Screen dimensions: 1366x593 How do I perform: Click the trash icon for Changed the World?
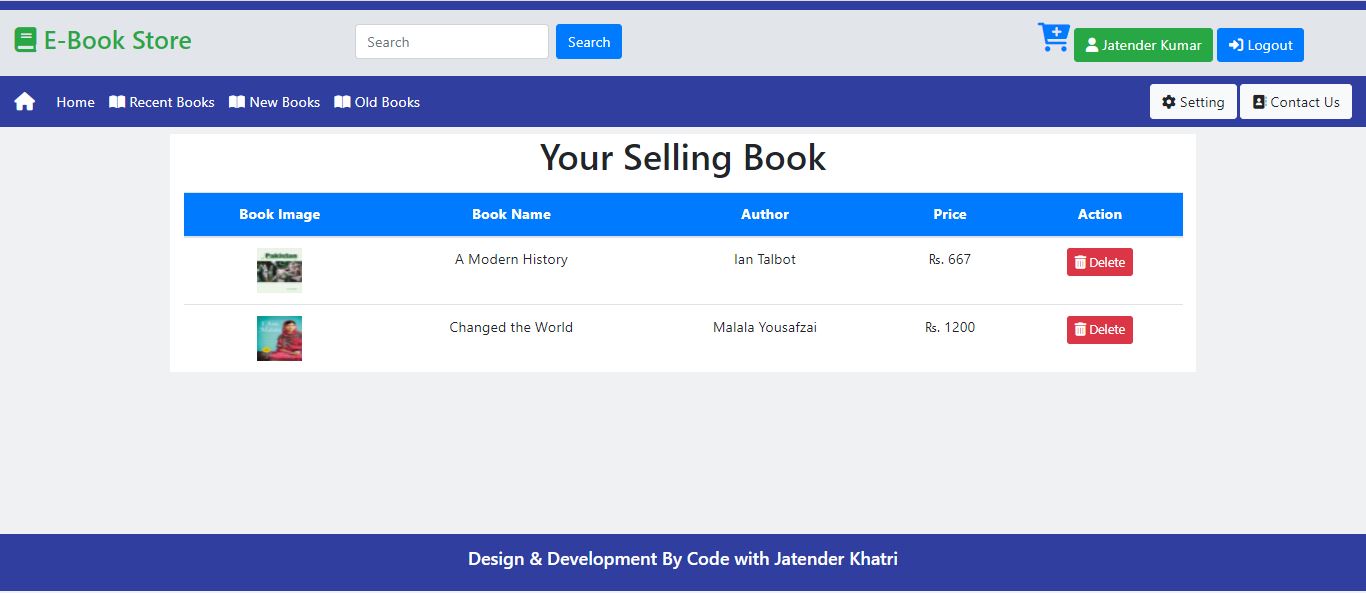pos(1079,329)
